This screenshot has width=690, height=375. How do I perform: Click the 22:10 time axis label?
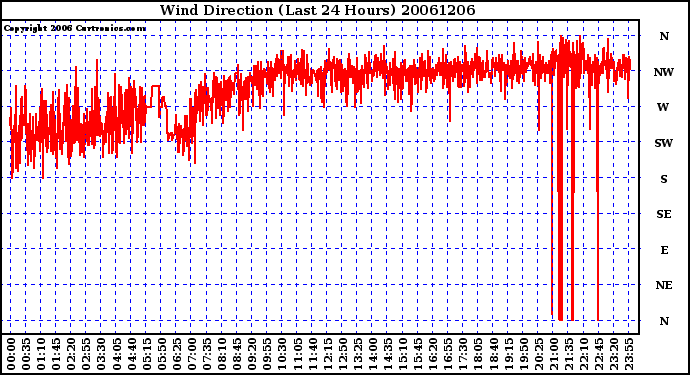tap(584, 354)
